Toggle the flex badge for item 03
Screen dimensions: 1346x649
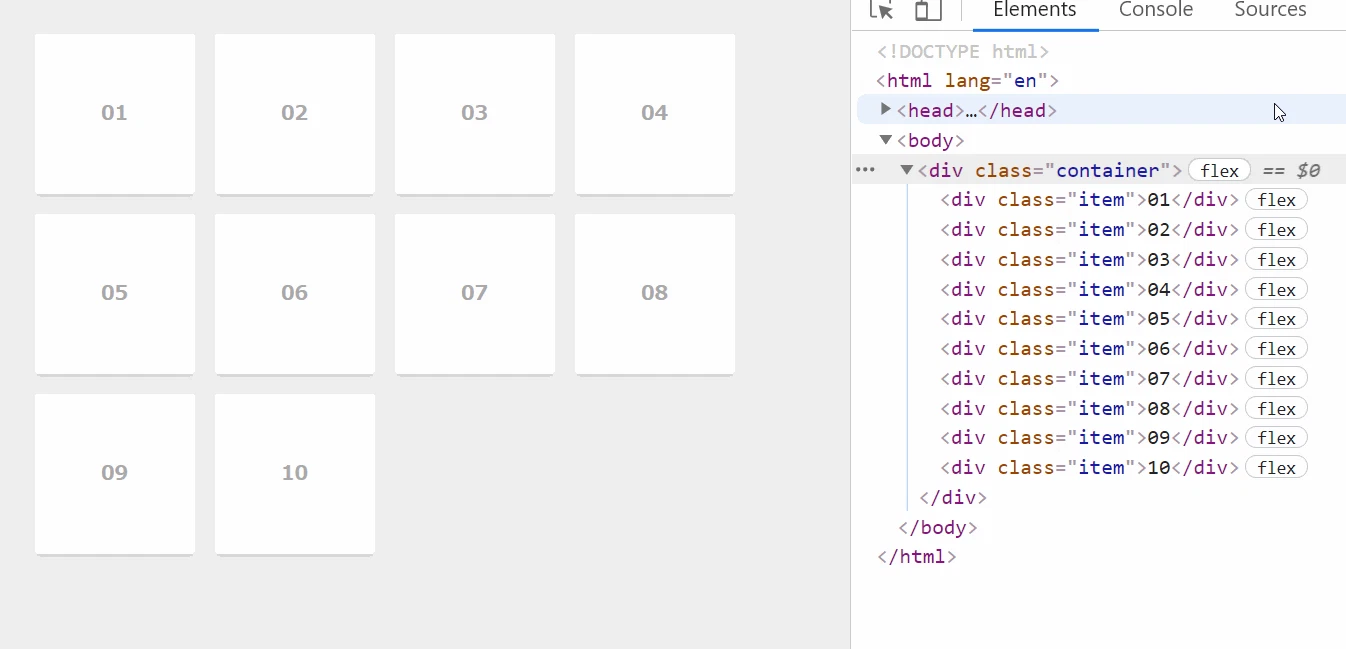(1276, 260)
